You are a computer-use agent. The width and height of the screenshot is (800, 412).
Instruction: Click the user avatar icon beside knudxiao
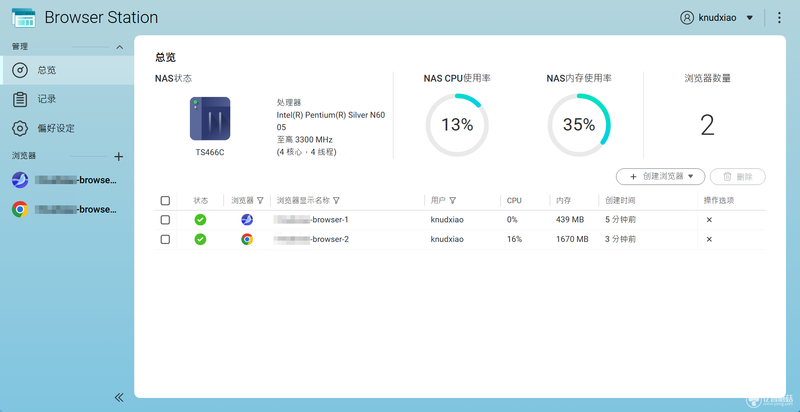(x=687, y=17)
